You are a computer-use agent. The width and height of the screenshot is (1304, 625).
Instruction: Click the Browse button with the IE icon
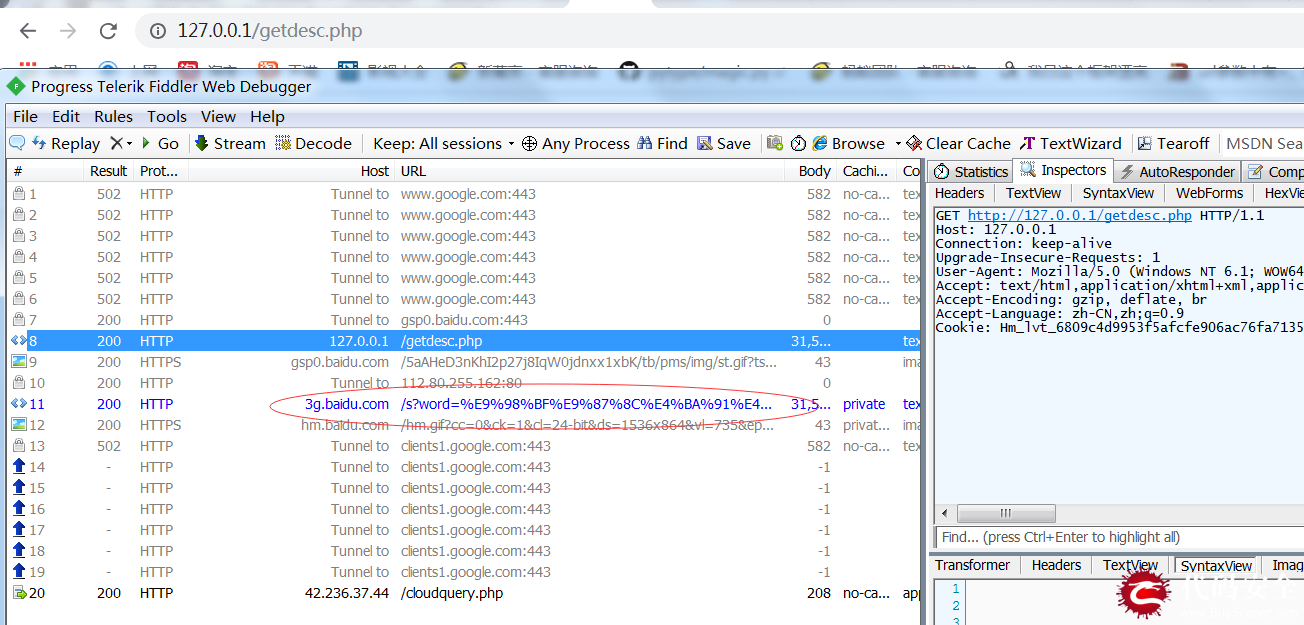[x=848, y=143]
